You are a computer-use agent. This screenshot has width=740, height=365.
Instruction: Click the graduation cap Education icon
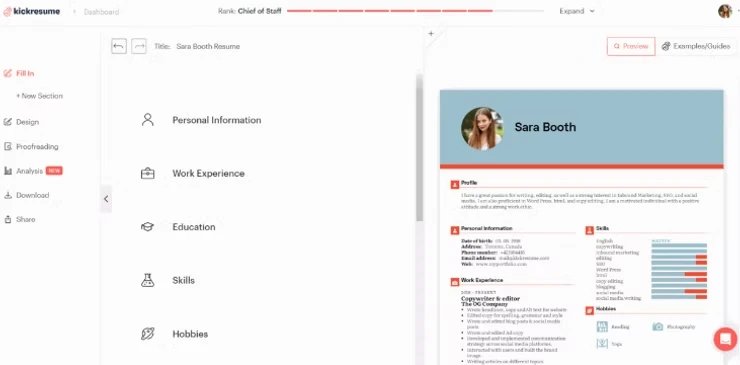(x=148, y=227)
